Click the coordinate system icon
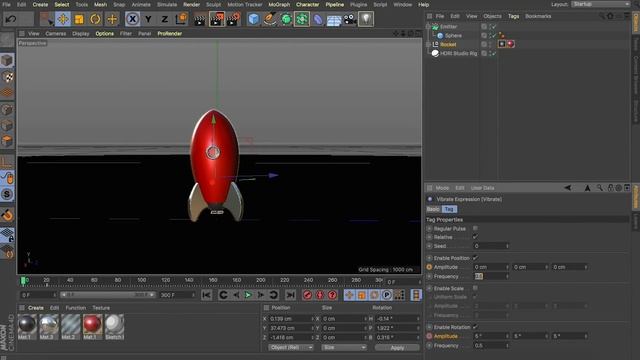This screenshot has height=360, width=640. pos(181,19)
